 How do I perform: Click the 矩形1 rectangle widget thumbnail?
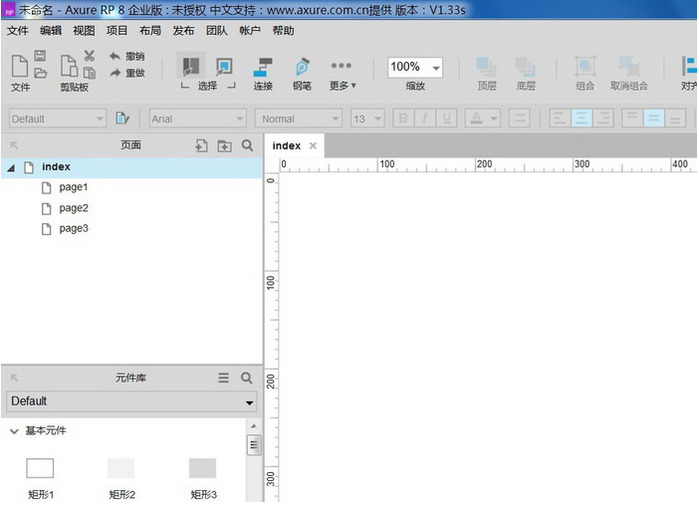[40, 468]
